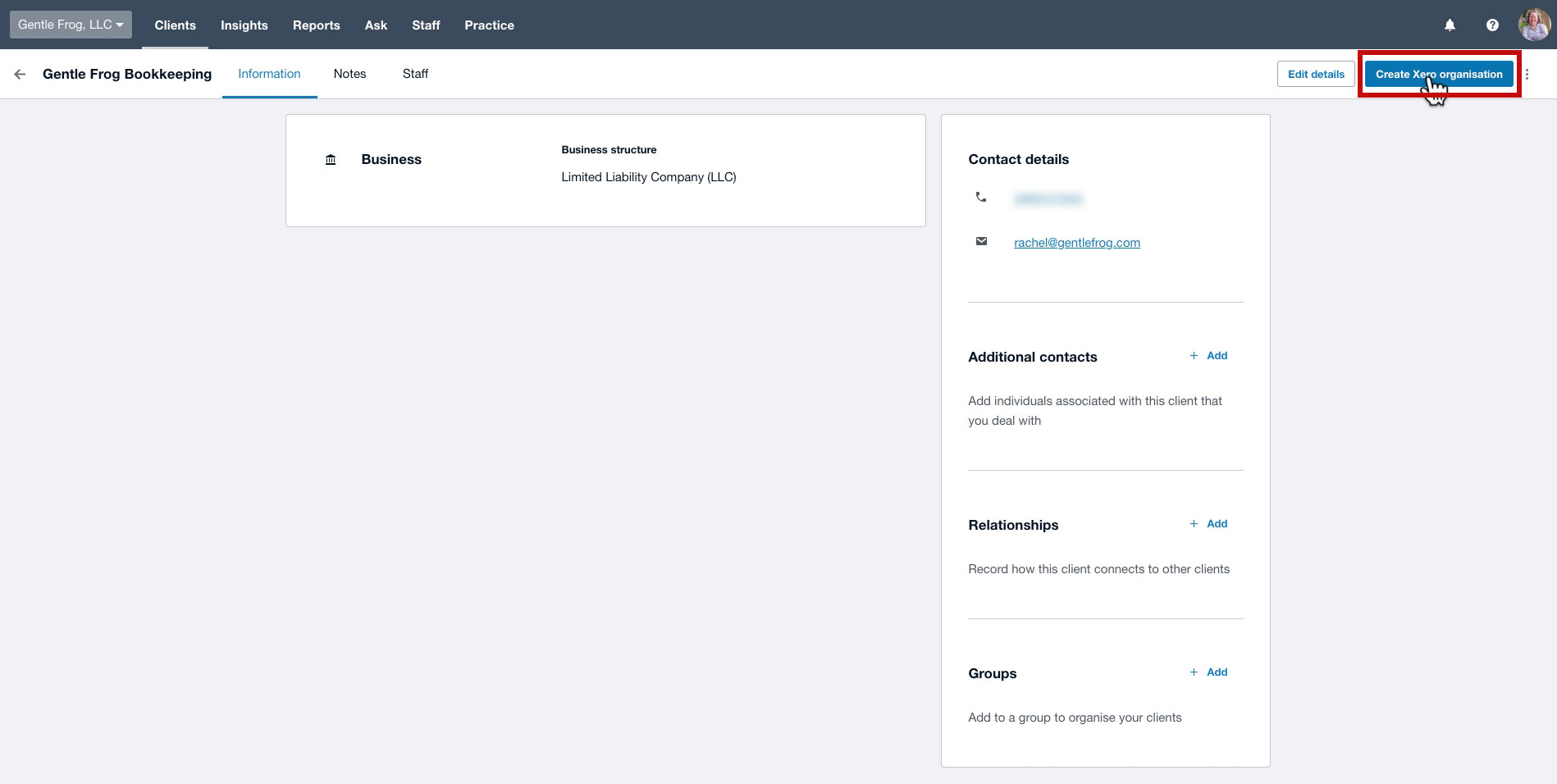Open the user profile avatar
The width and height of the screenshot is (1557, 784).
click(1534, 25)
